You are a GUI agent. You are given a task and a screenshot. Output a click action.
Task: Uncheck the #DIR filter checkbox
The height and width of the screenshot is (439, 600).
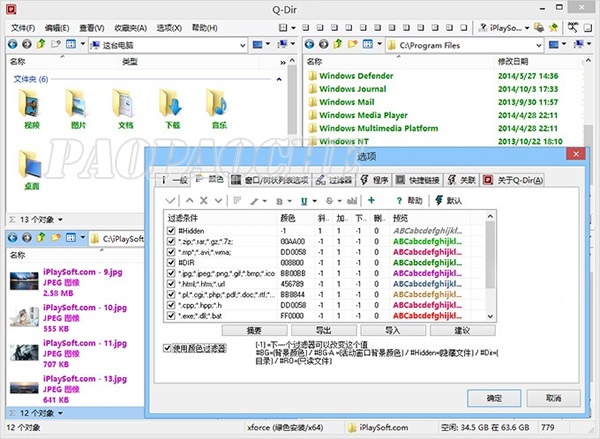171,263
